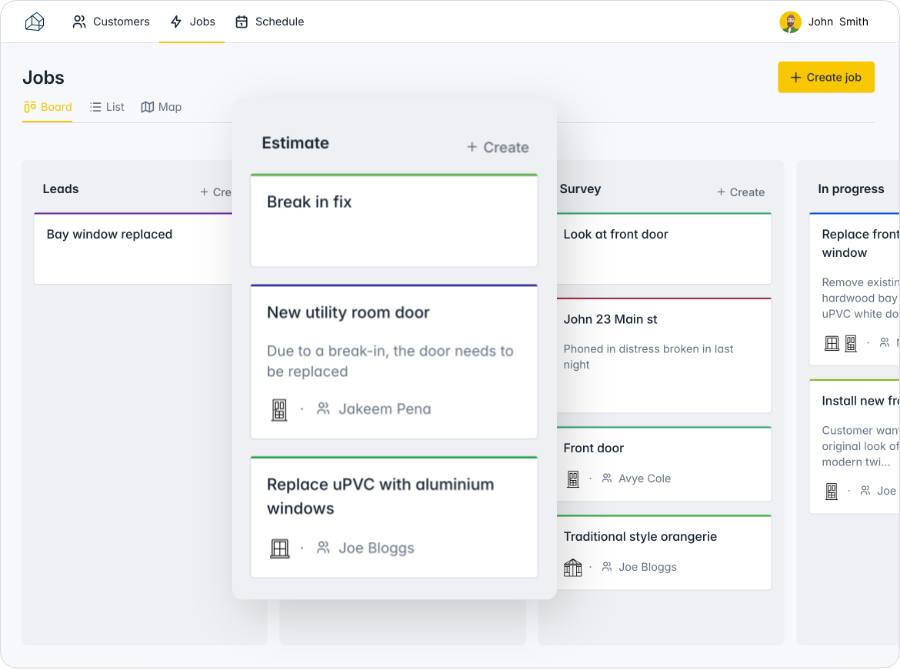Select the Board tab

[47, 107]
